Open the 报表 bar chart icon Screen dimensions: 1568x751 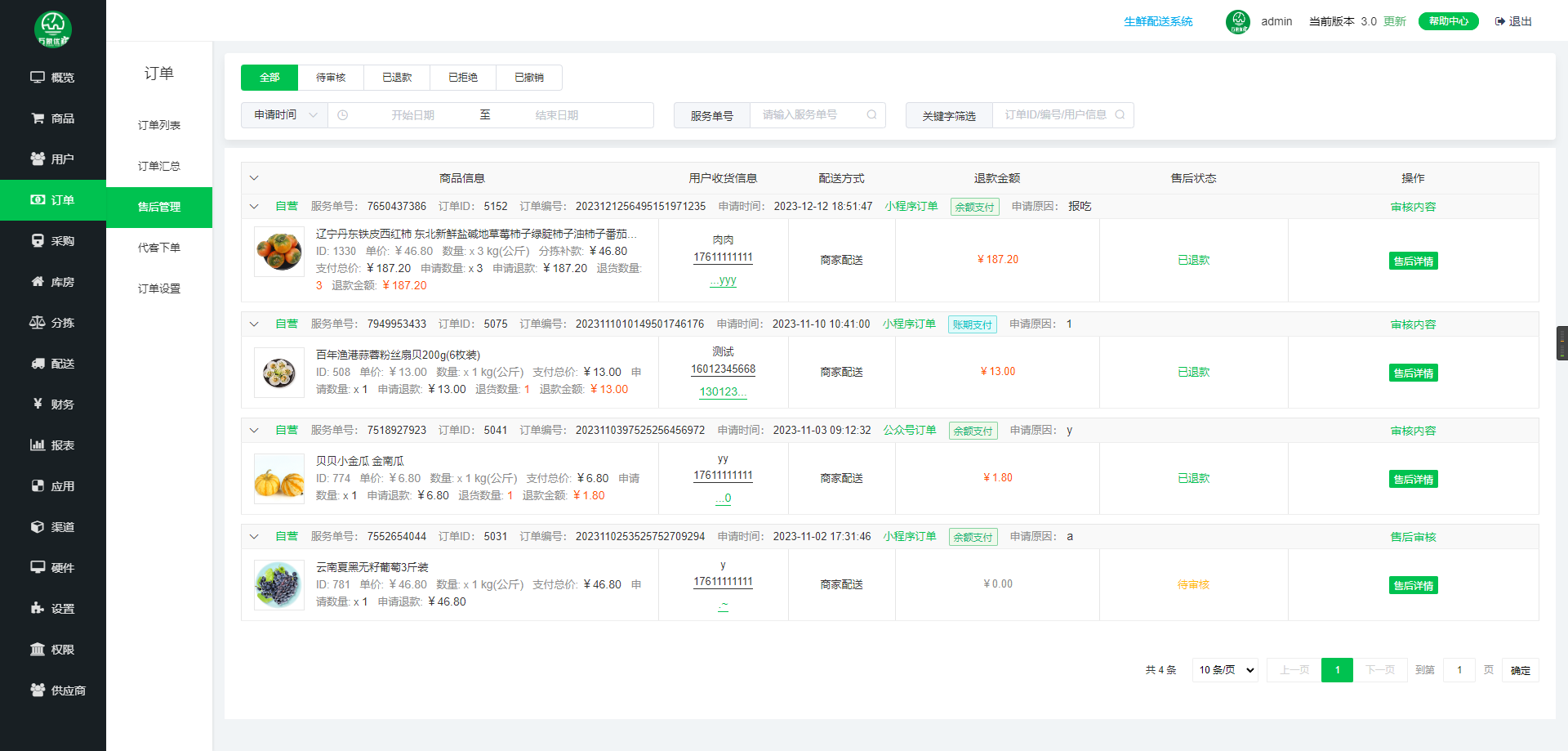click(38, 445)
